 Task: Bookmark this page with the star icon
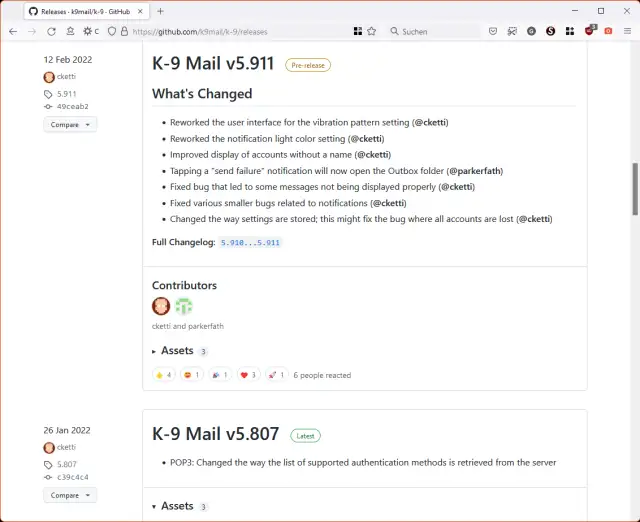coord(372,31)
